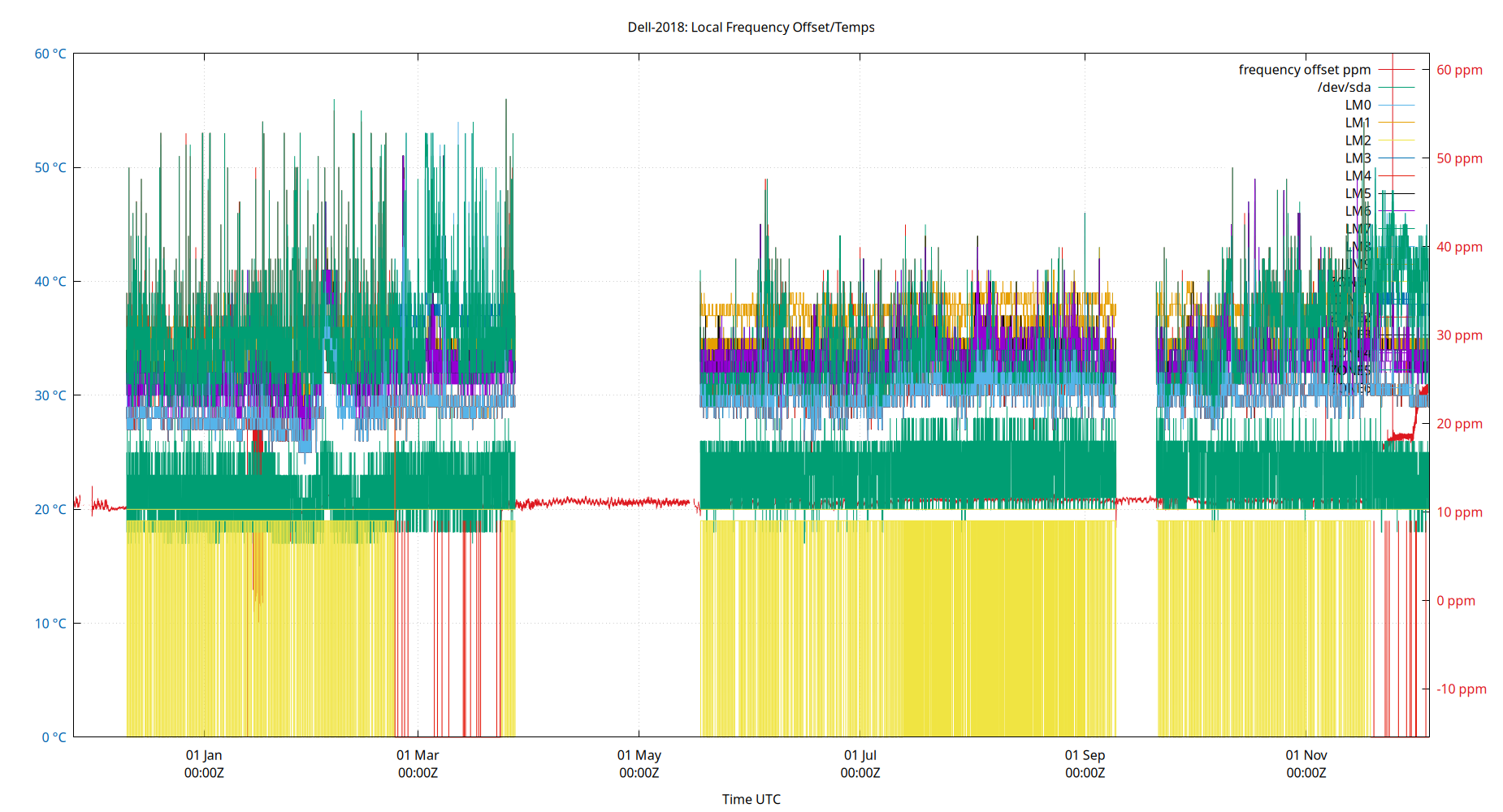Click the LM8 legend line sample
Image resolution: width=1503 pixels, height=812 pixels.
click(1397, 246)
